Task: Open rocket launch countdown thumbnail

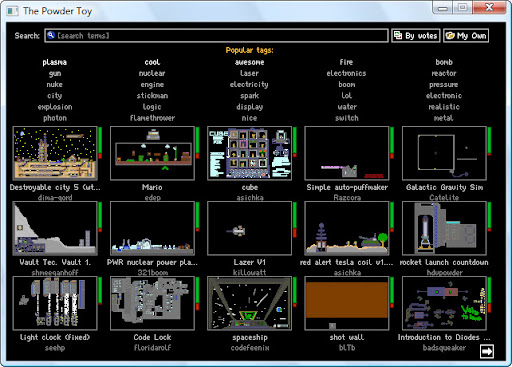Action: [x=444, y=228]
